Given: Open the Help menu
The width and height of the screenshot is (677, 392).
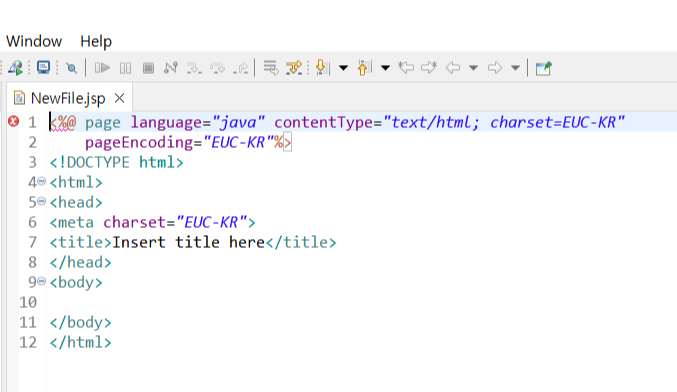Looking at the screenshot, I should (96, 41).
